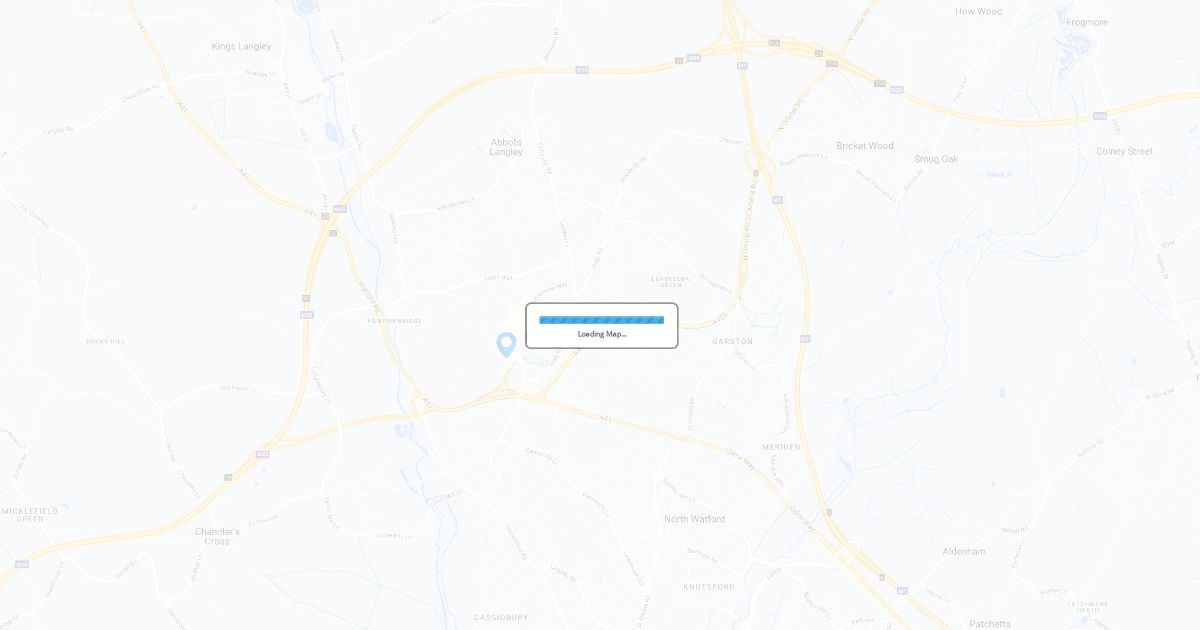Select the Garston area label
This screenshot has height=630, width=1200.
click(732, 342)
